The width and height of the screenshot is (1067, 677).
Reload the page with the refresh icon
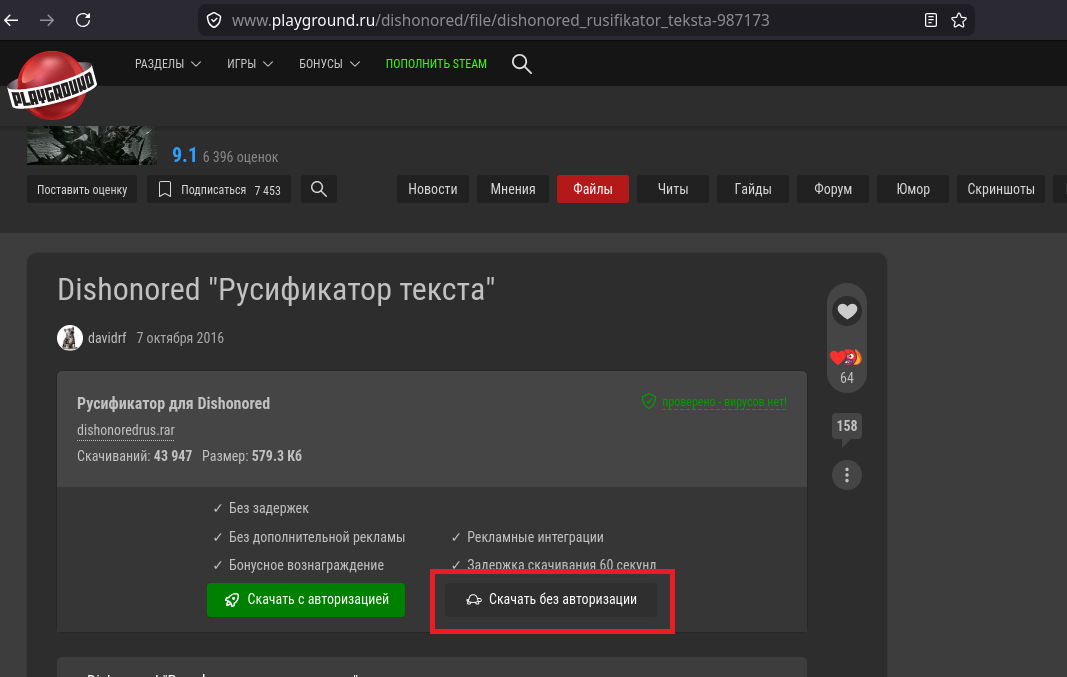[83, 20]
